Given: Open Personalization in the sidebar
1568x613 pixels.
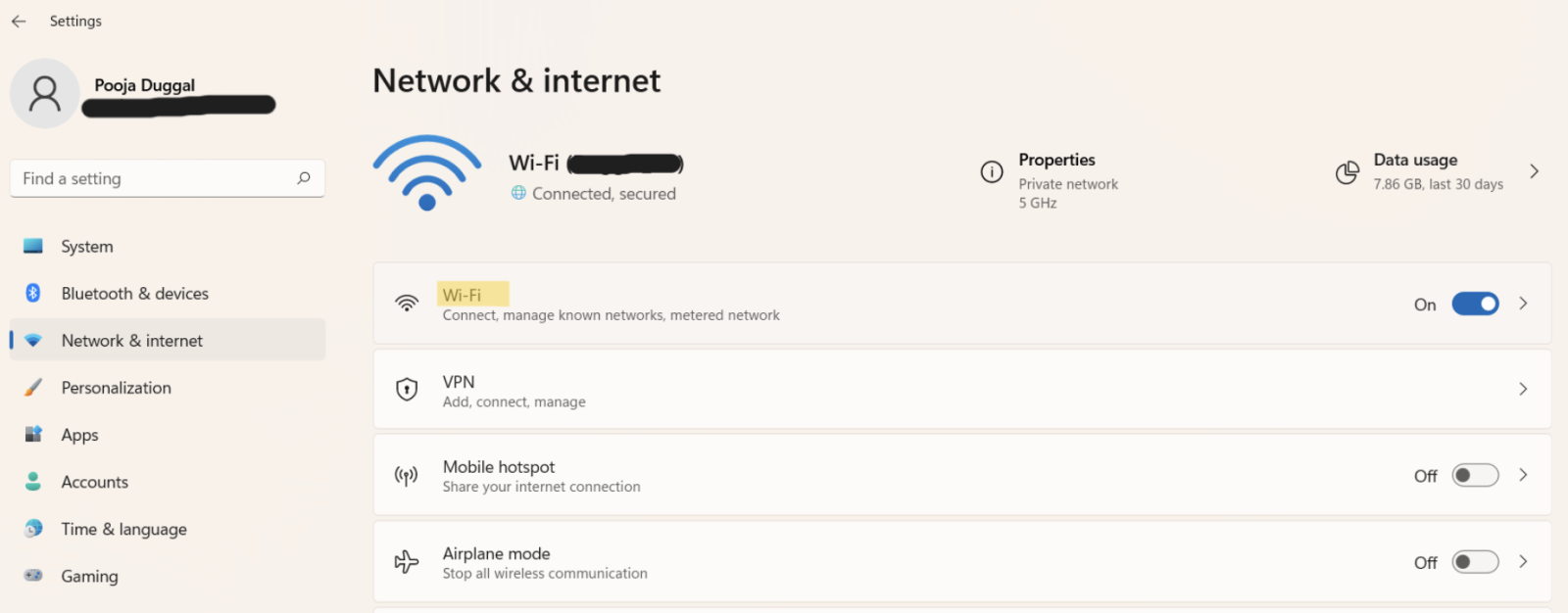Looking at the screenshot, I should pos(116,388).
